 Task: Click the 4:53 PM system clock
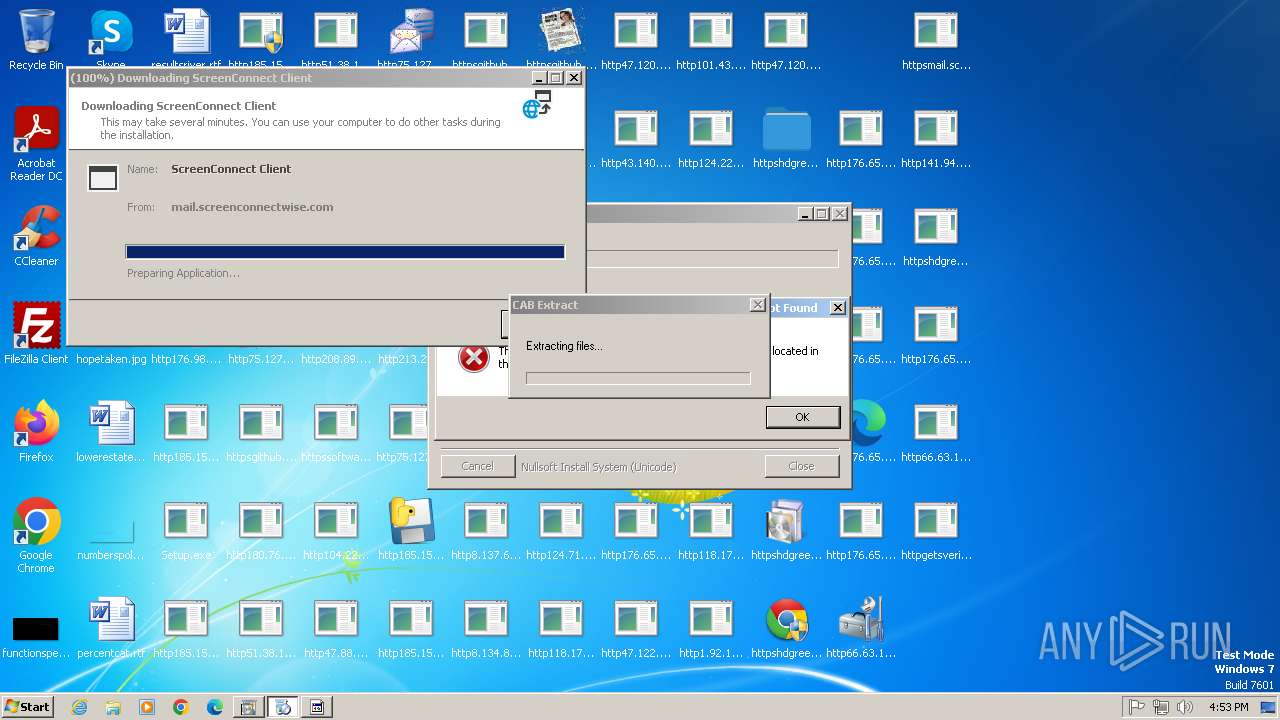tap(1229, 707)
